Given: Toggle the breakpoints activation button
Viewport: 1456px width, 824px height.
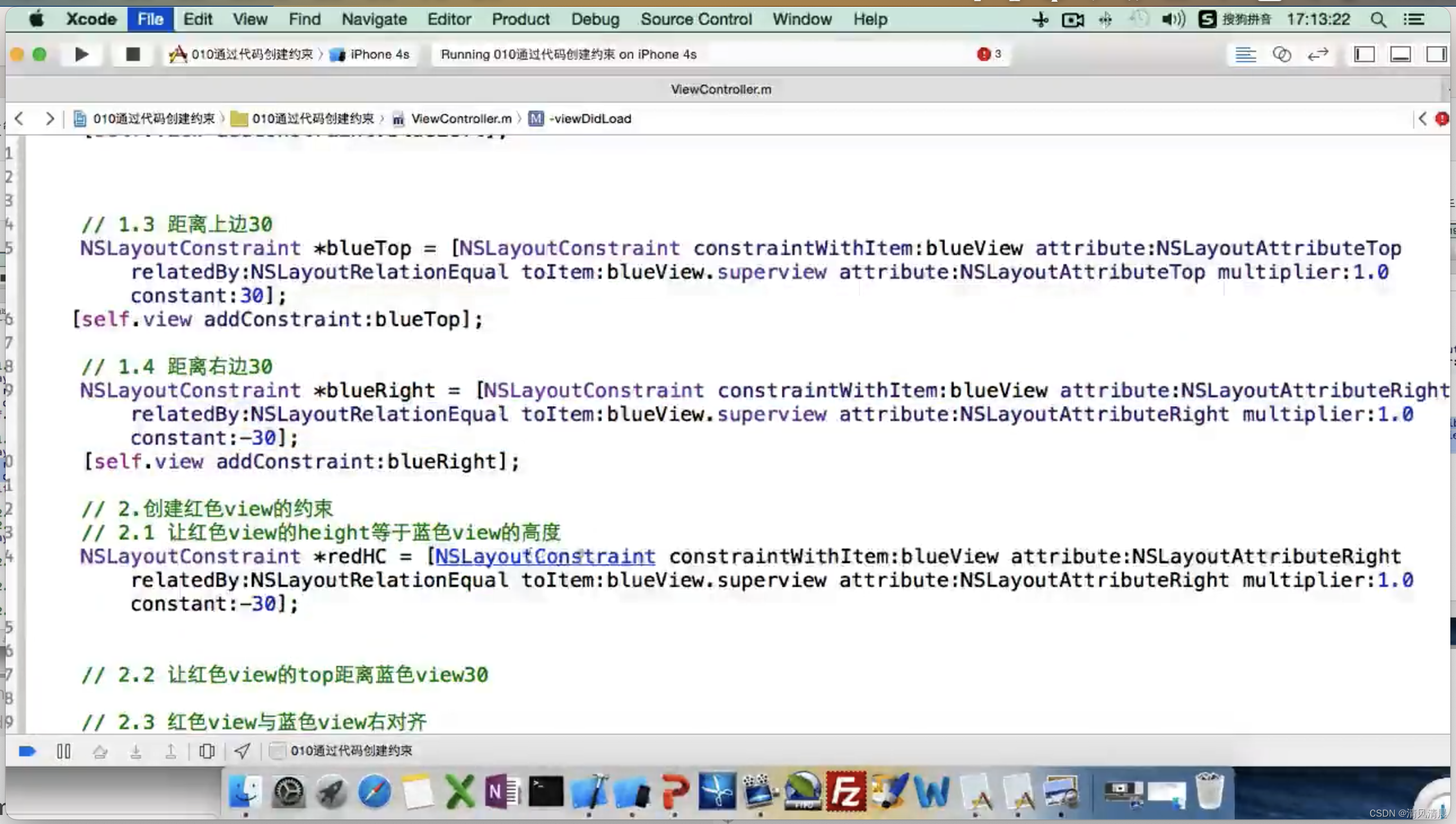Looking at the screenshot, I should click(27, 751).
